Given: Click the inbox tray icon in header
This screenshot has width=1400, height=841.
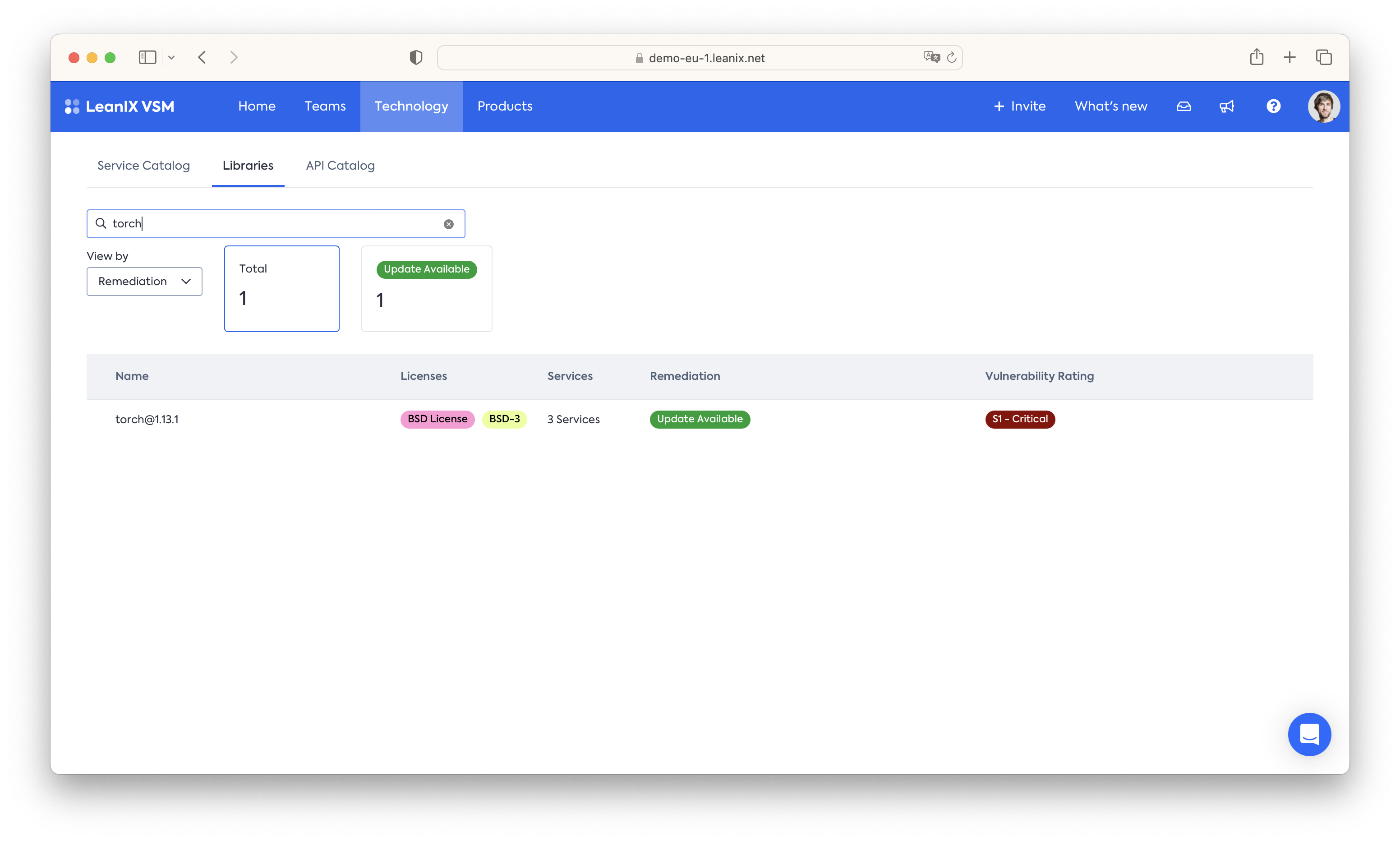Looking at the screenshot, I should click(x=1184, y=106).
